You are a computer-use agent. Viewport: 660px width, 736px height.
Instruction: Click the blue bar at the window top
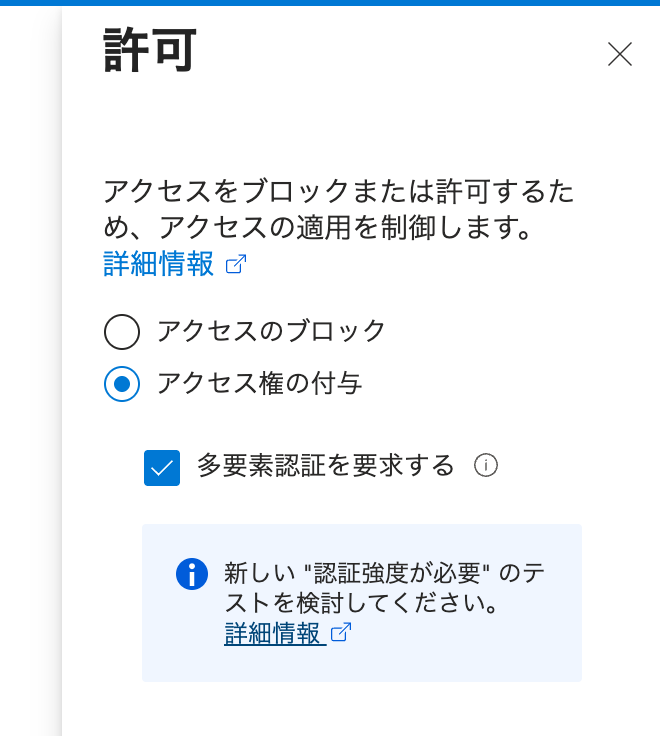[x=330, y=3]
